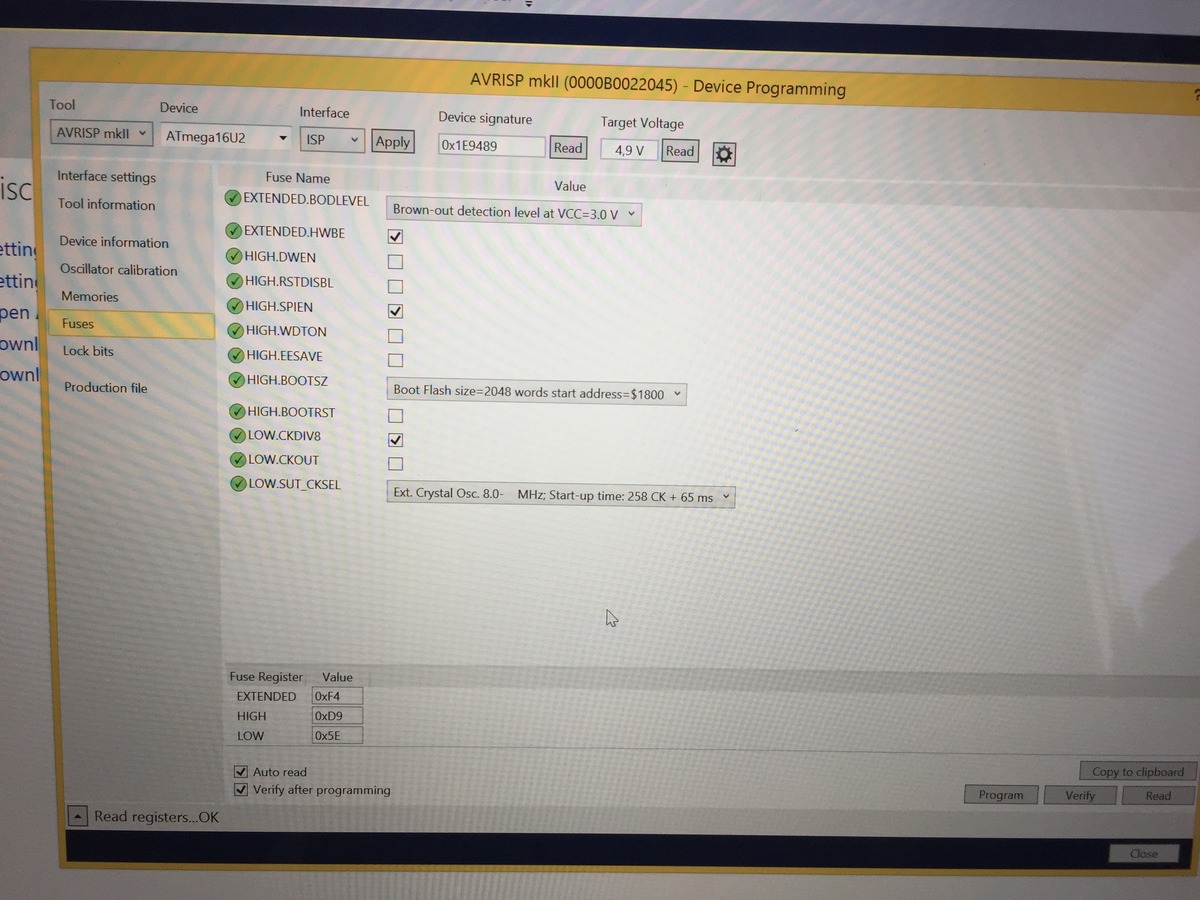
Task: Click the Fuse Register table header
Action: (x=266, y=677)
